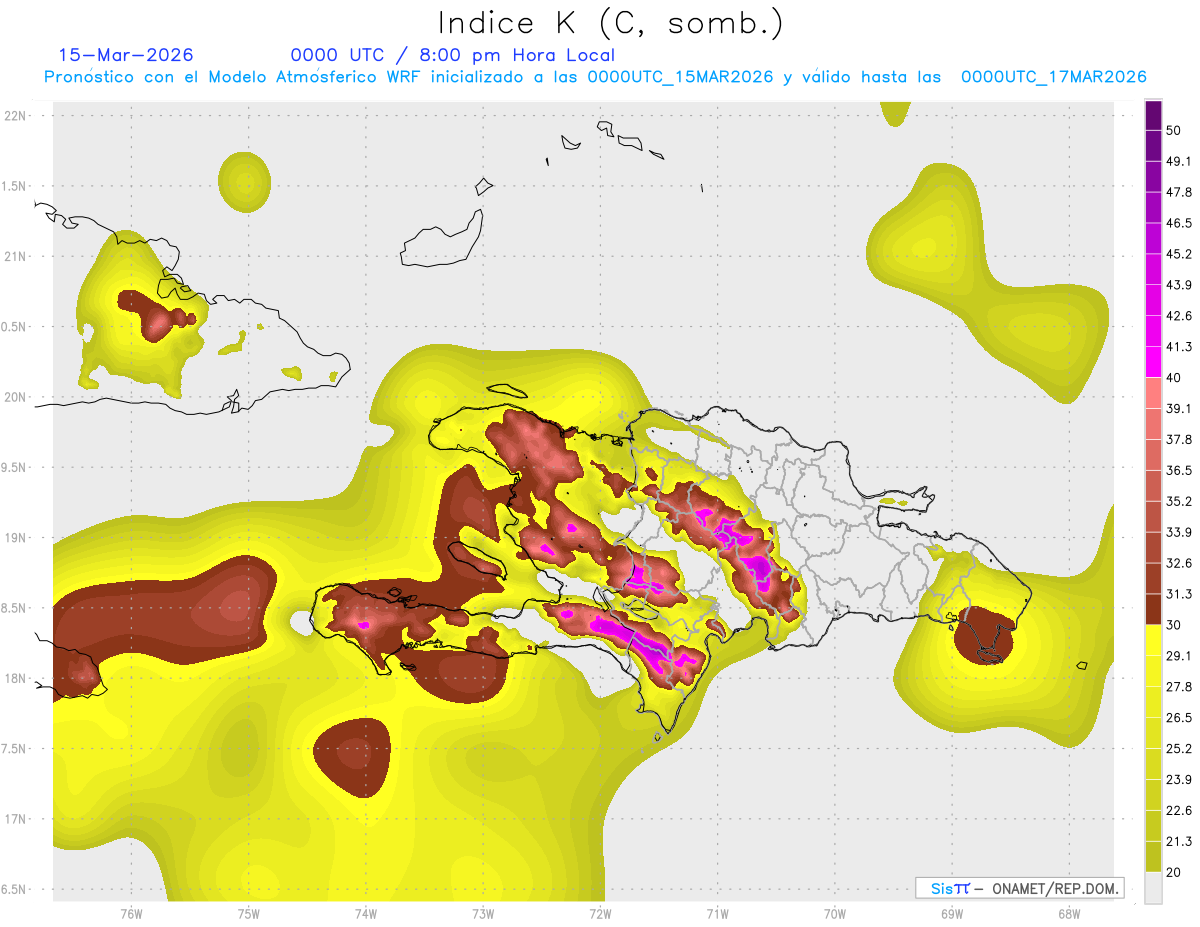1200x927 pixels.
Task: Click the '69W' longitude axis label
Action: (x=952, y=913)
